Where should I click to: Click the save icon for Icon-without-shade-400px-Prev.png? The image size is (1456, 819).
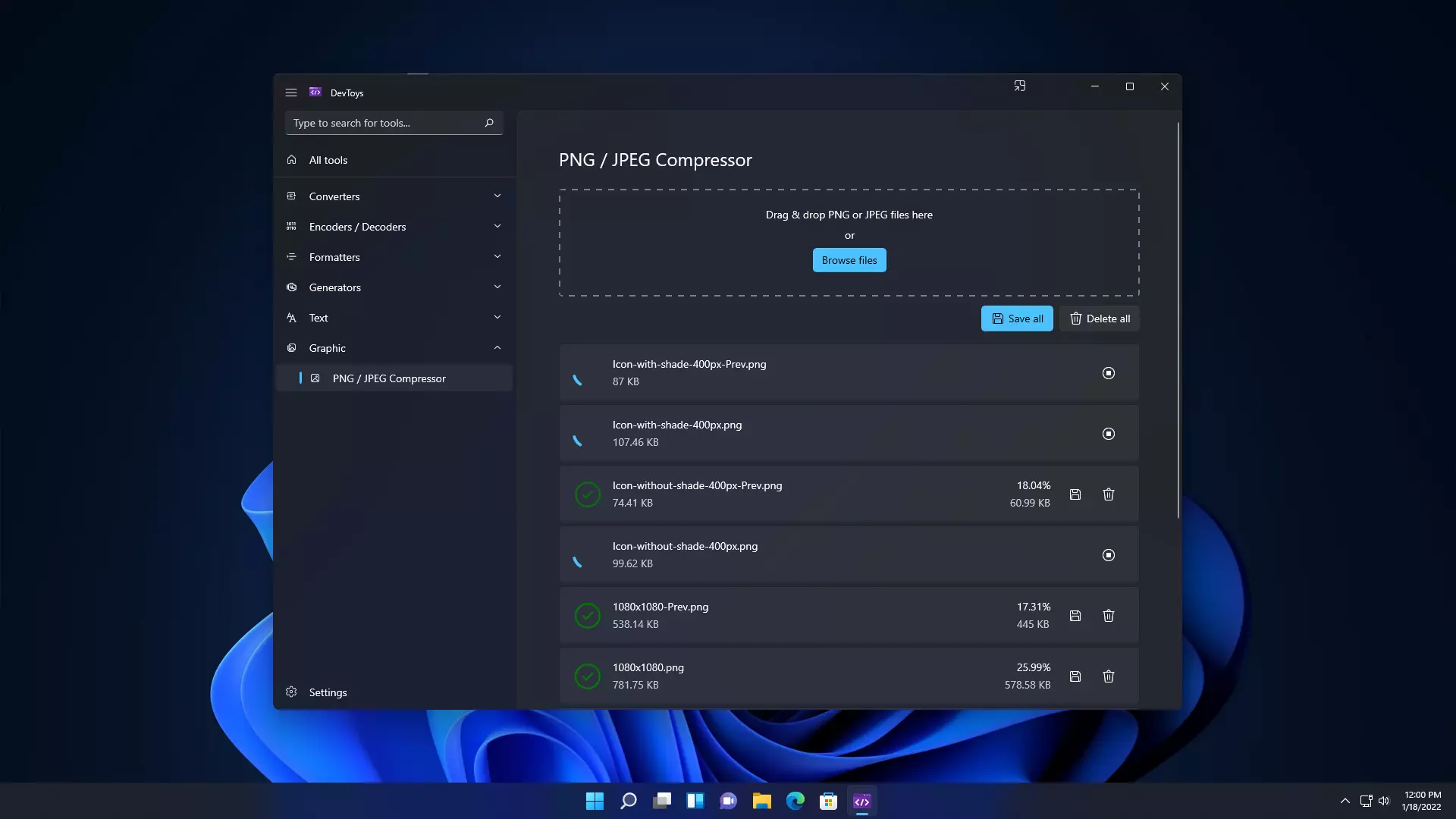(1075, 494)
